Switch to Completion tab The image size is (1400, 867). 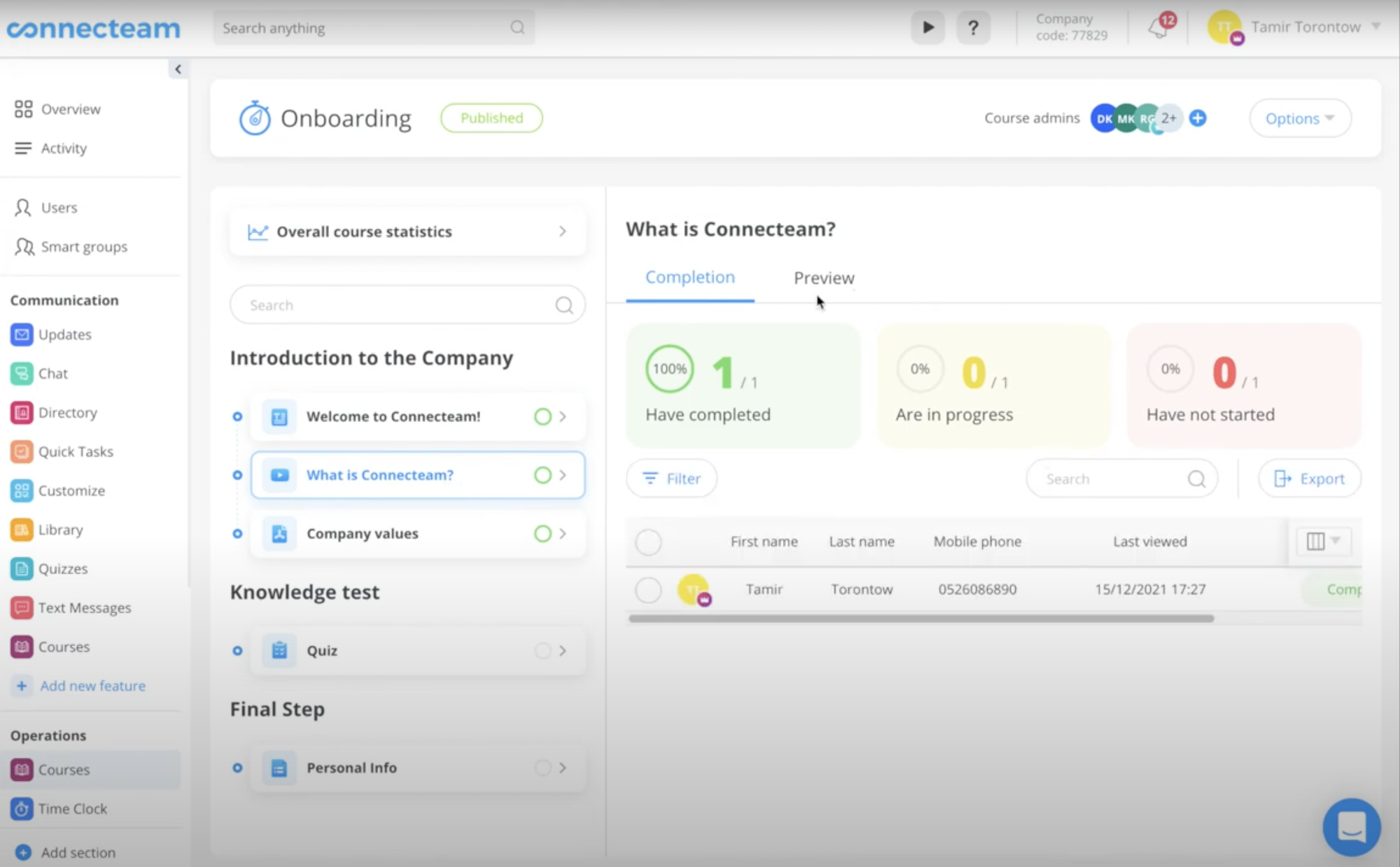pos(690,278)
